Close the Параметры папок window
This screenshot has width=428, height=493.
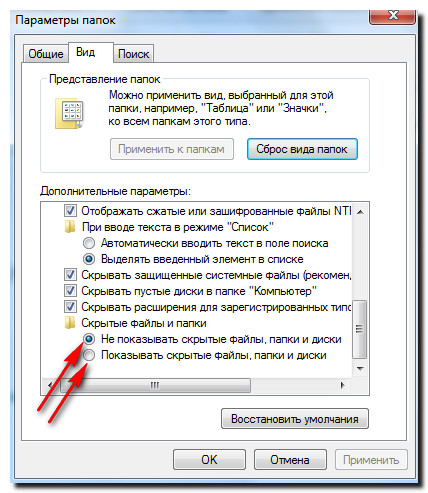(x=393, y=16)
